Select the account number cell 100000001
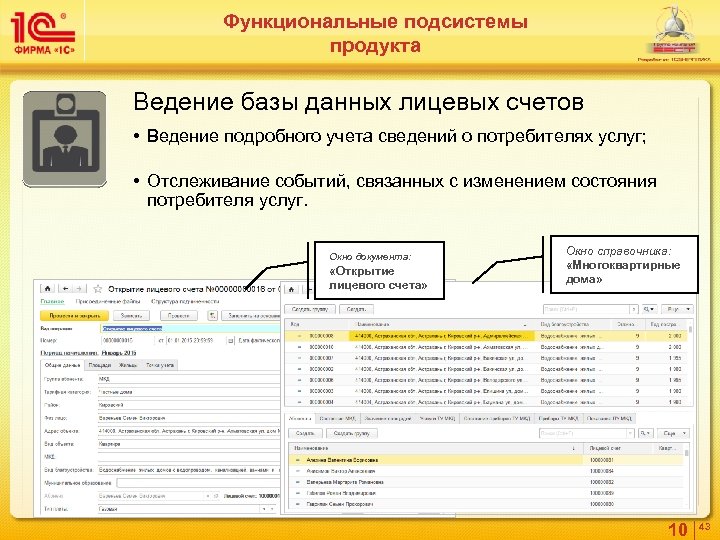 [x=619, y=460]
